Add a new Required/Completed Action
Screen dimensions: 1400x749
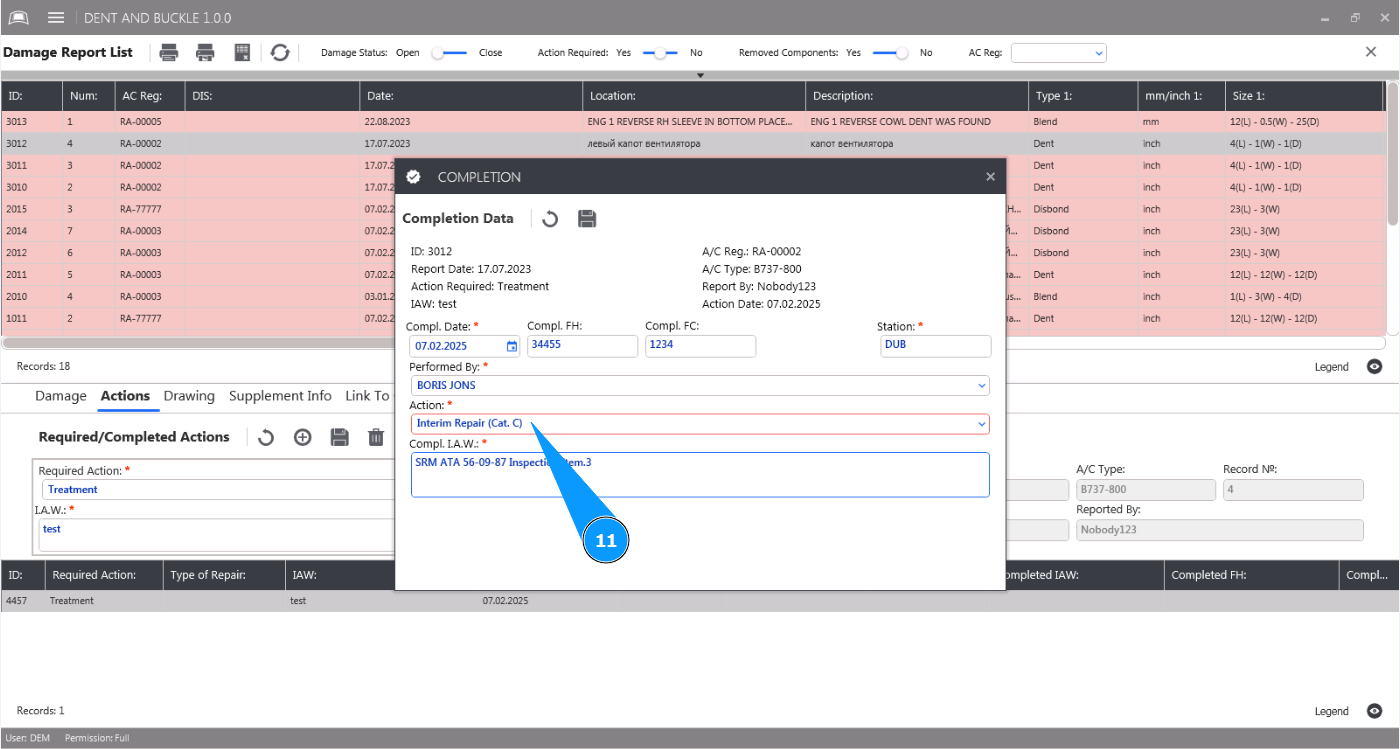[302, 437]
